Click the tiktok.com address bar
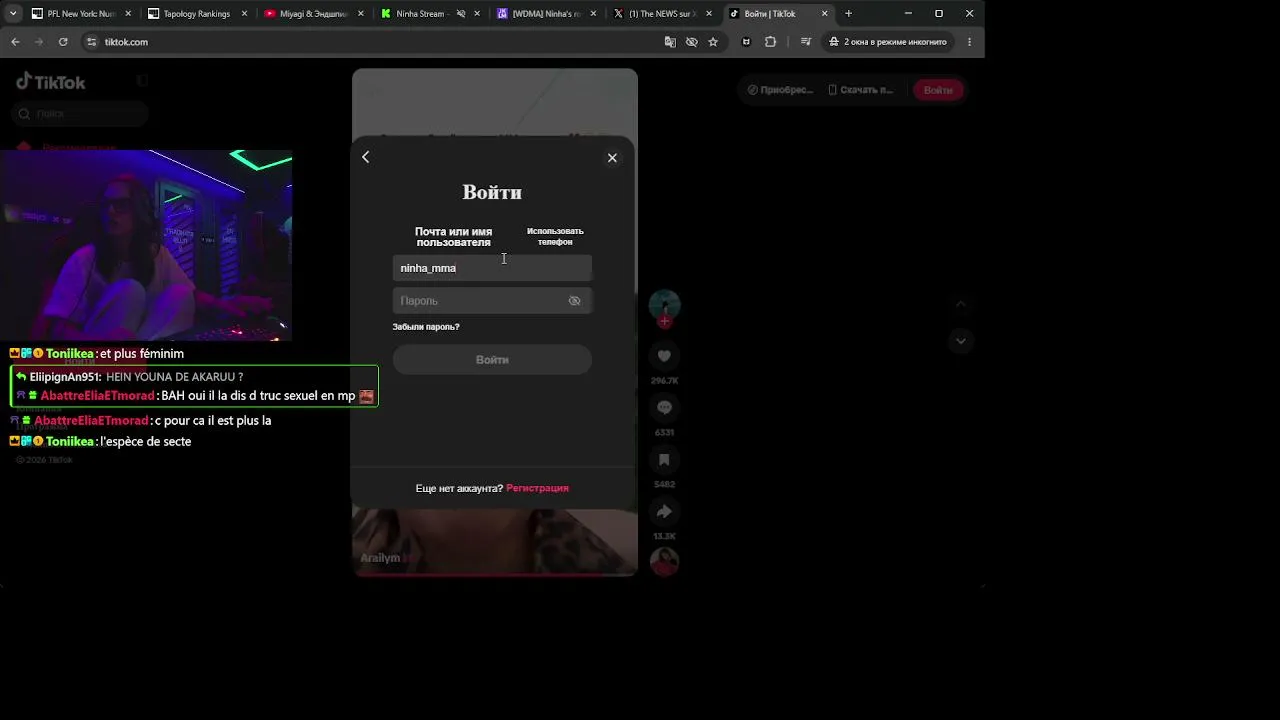Screen dimensions: 1280x720 point(380,42)
